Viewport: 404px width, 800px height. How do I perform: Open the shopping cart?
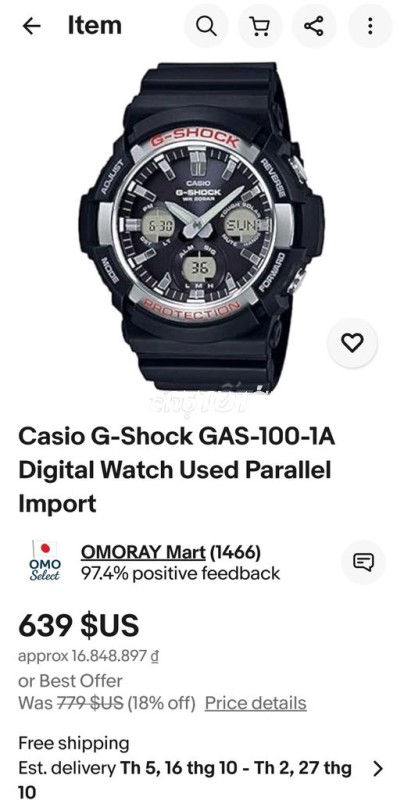(261, 26)
